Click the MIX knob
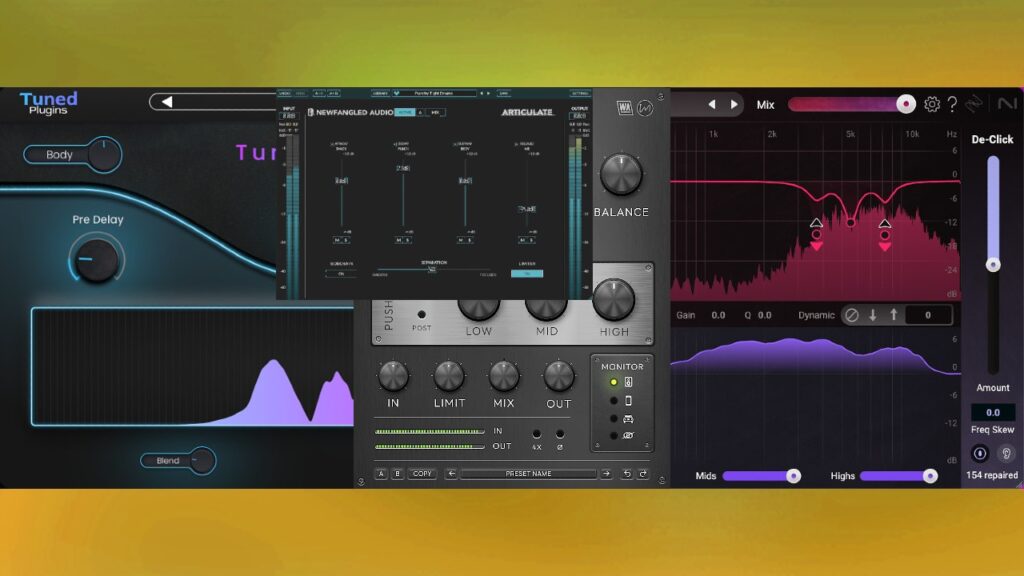 504,376
